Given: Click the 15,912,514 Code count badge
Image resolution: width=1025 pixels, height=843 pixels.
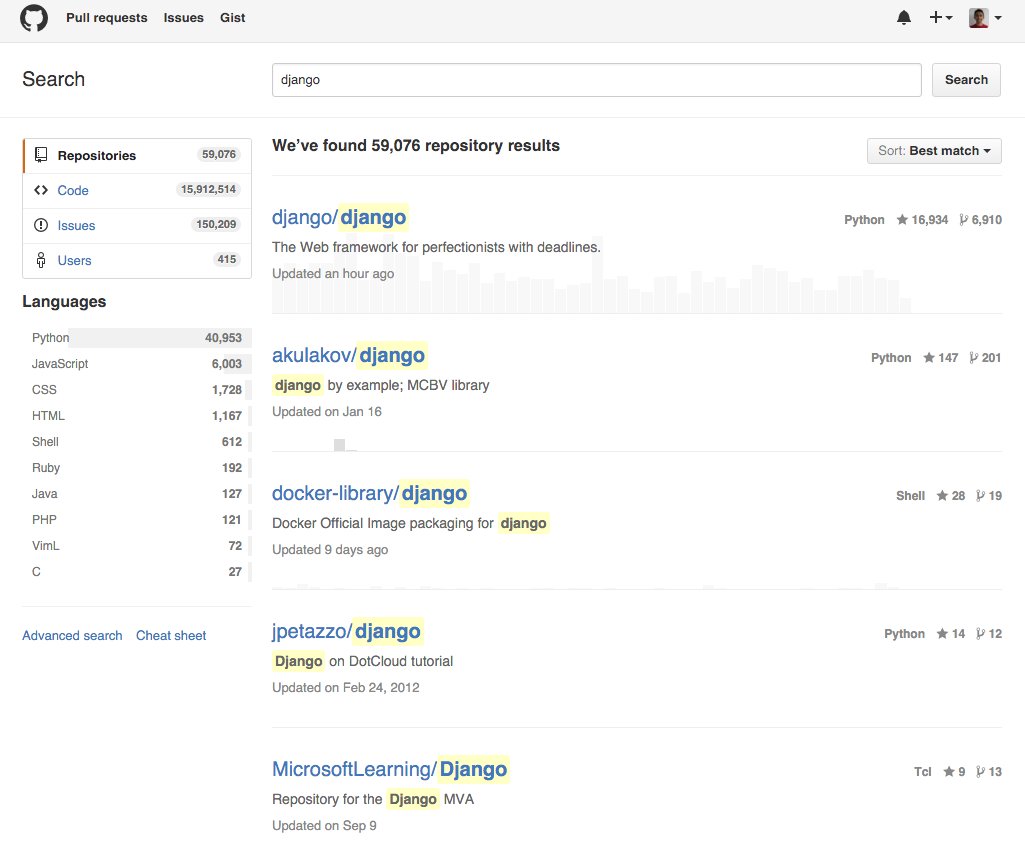Looking at the screenshot, I should (x=209, y=190).
